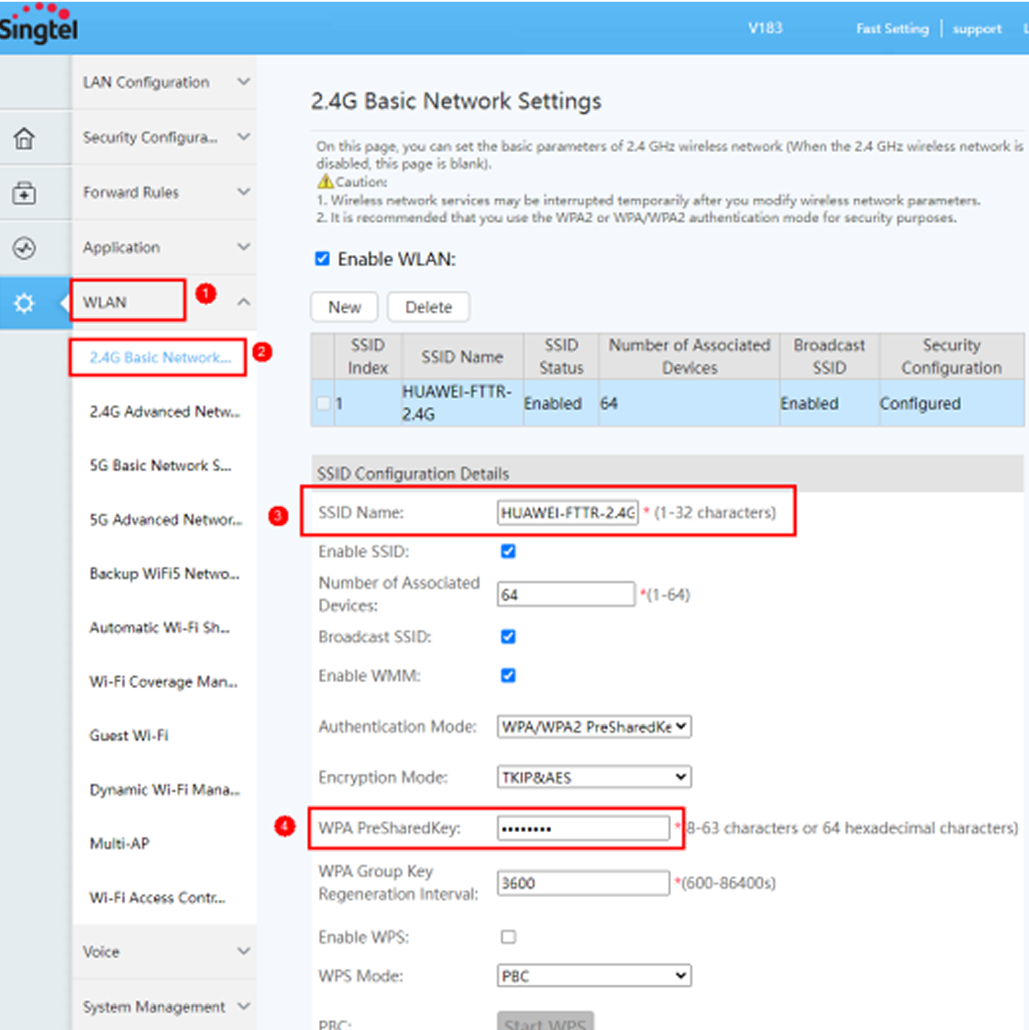Toggle the Broadcast SSID checkbox

pos(508,637)
